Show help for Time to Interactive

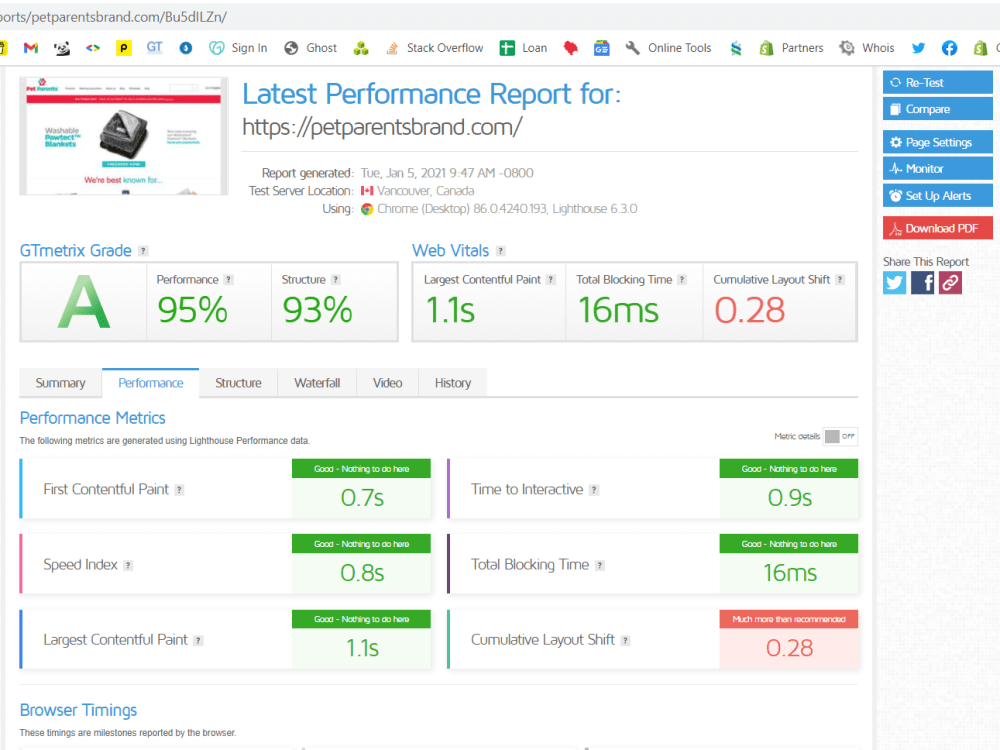(594, 490)
